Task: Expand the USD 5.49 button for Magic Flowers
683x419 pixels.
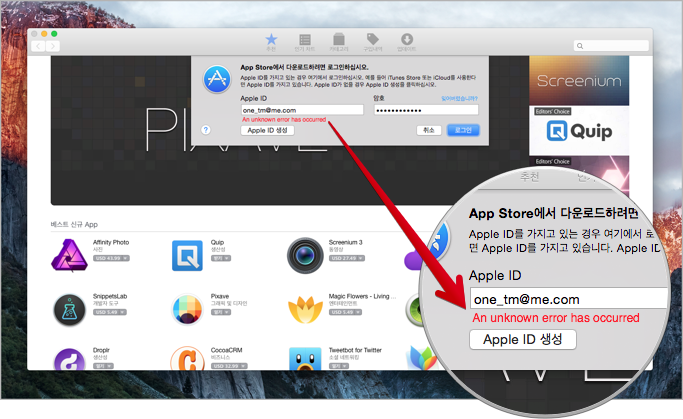Action: tap(345, 312)
